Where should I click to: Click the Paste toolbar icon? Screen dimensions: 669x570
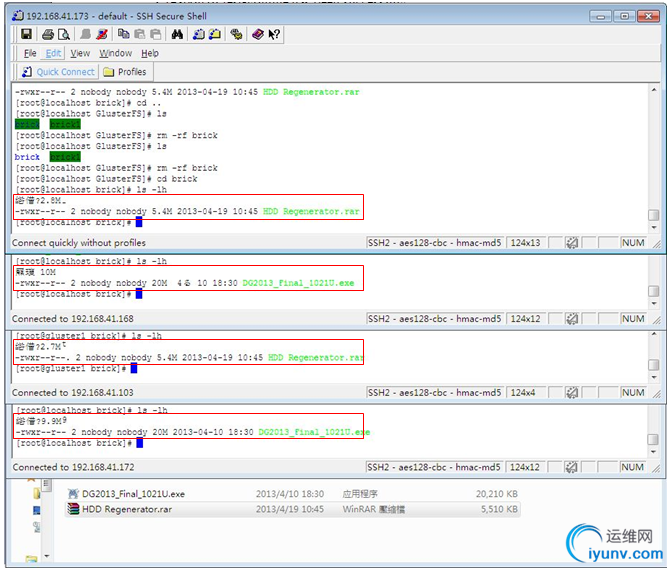[140, 34]
